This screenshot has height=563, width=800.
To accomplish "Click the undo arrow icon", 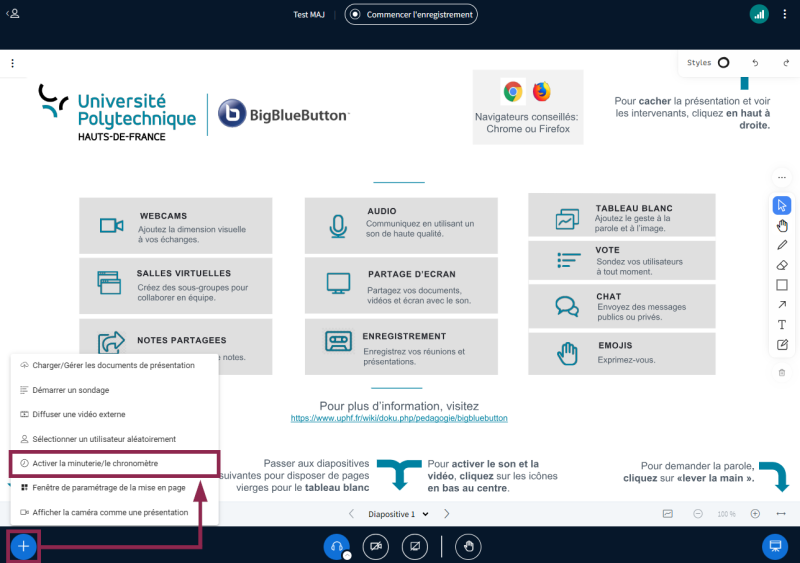I will coord(755,63).
